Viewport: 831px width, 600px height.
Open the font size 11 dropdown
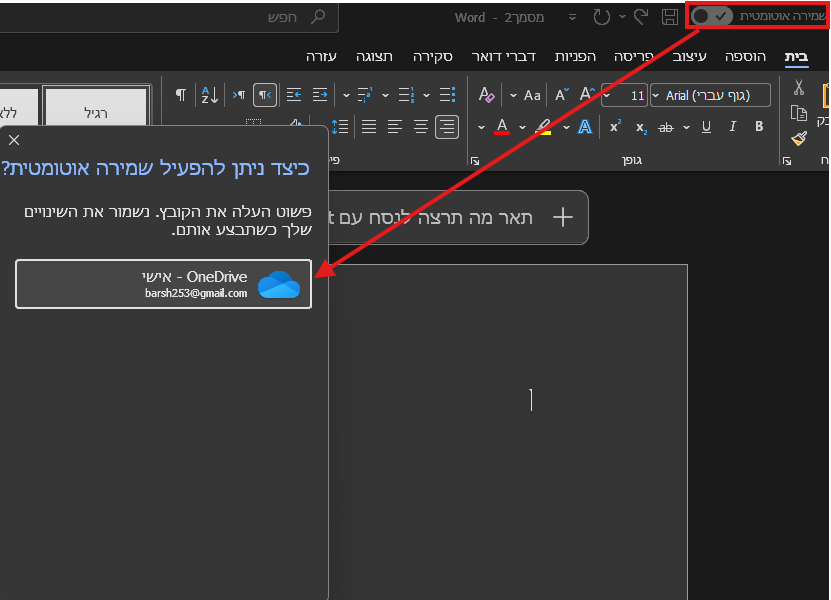(607, 96)
